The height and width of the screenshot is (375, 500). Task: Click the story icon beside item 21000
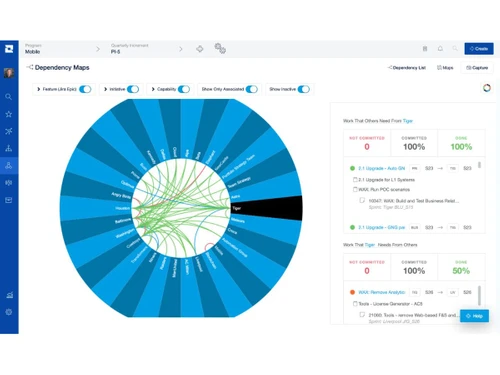(362, 315)
